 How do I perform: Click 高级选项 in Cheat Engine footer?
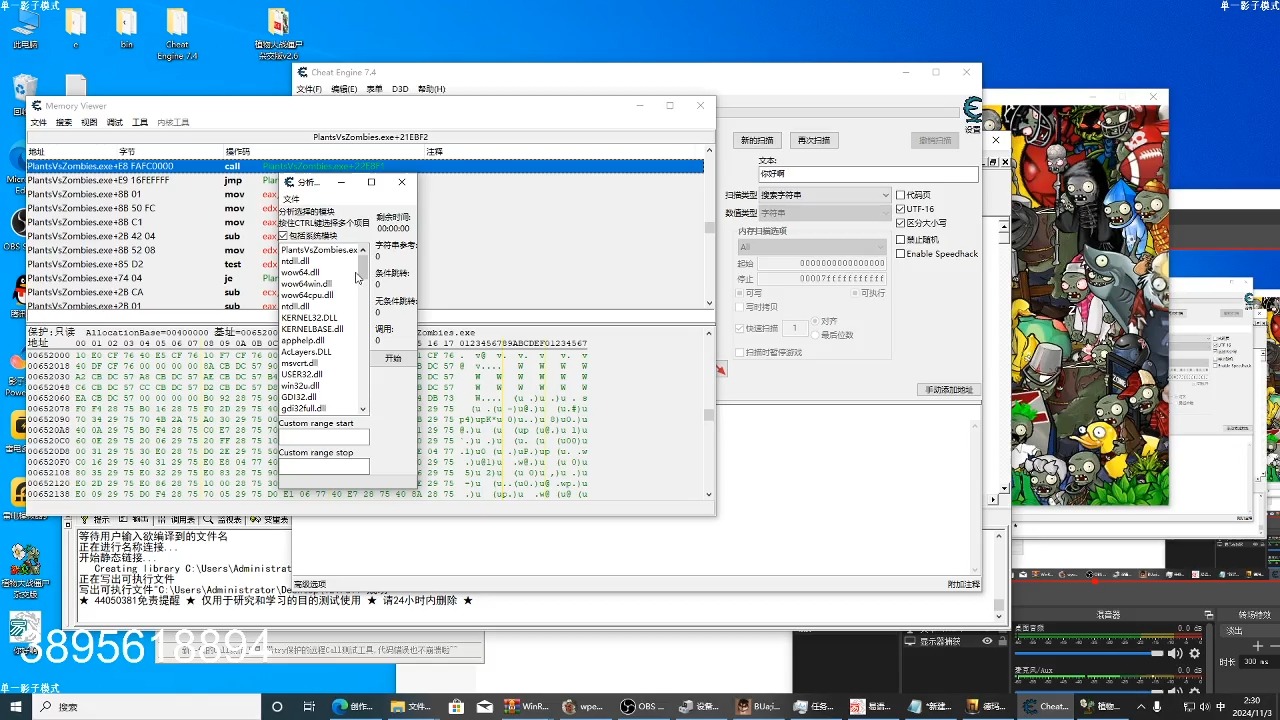click(309, 584)
